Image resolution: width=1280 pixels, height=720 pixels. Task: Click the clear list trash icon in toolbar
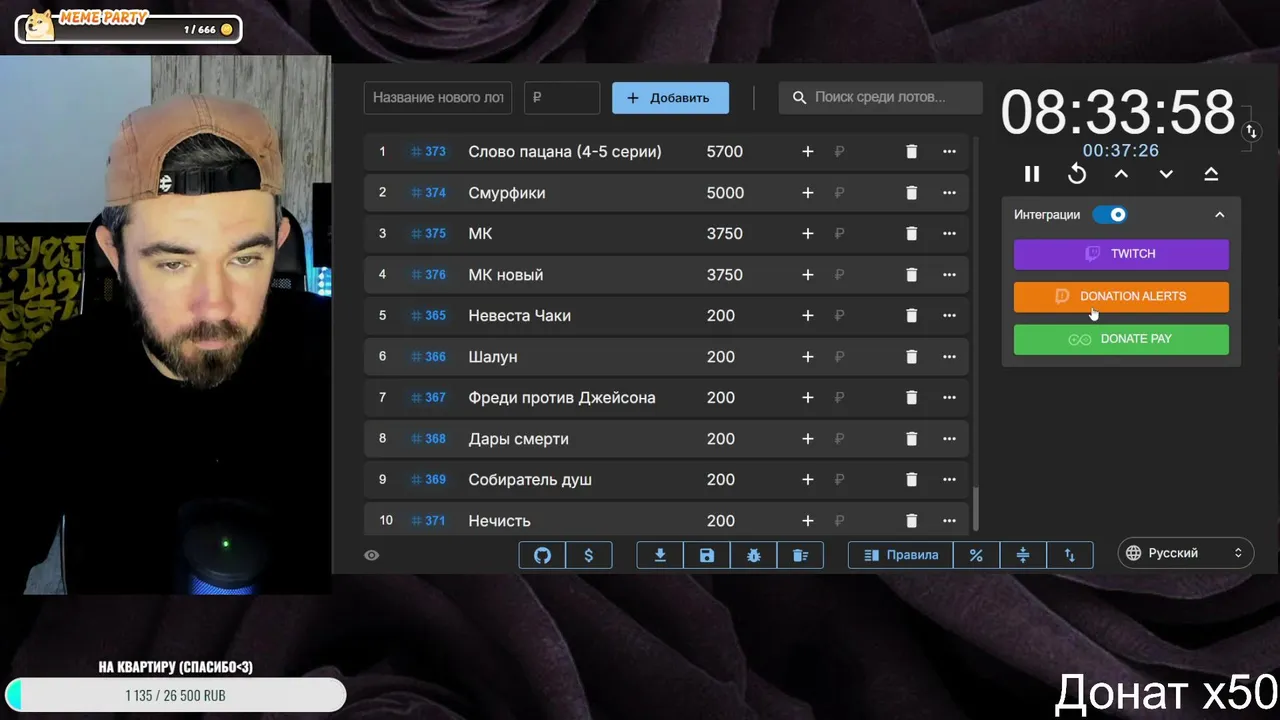(x=800, y=555)
